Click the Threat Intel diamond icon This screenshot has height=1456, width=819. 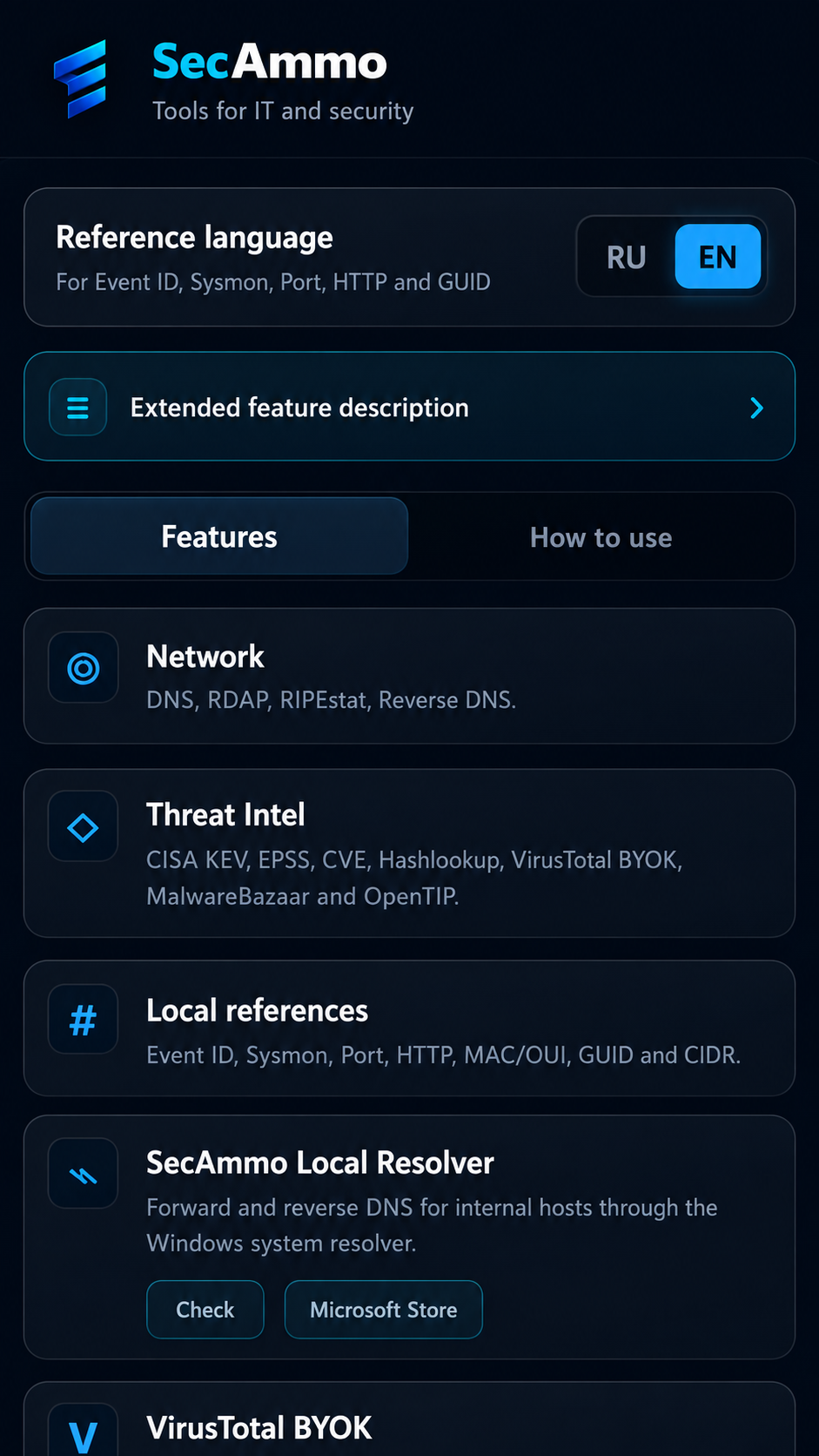[84, 827]
